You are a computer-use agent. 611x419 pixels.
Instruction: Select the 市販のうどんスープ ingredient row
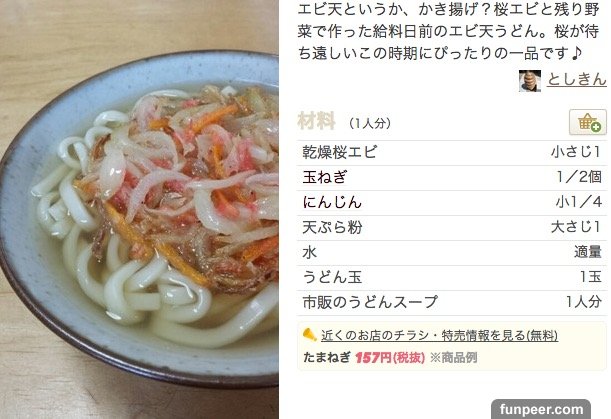tap(452, 302)
